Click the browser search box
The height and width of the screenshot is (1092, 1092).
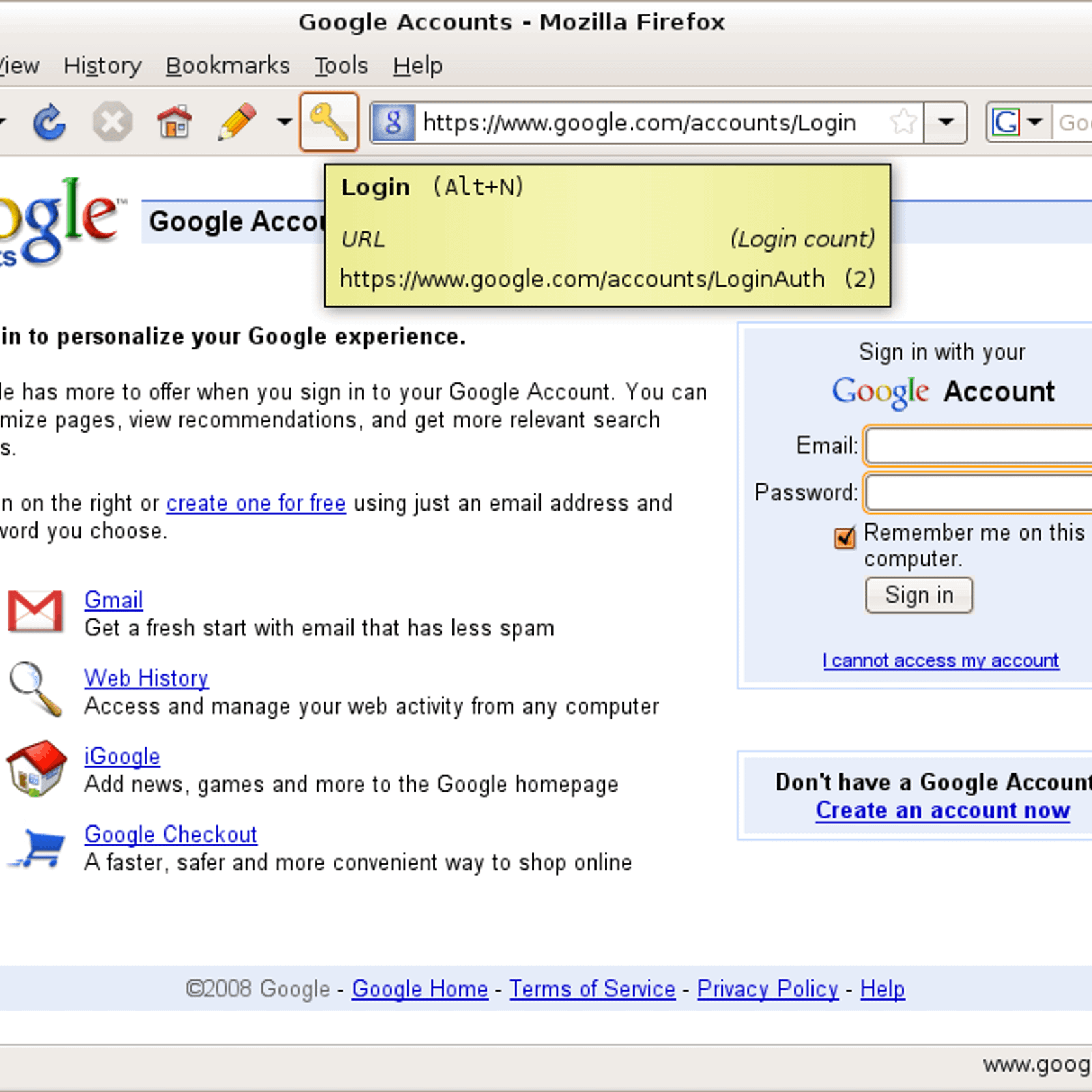click(x=1073, y=123)
